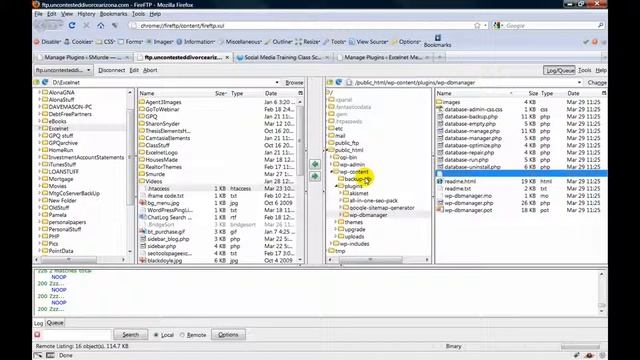The width and height of the screenshot is (640, 360).
Task: Click the search text input field
Action: 76,335
